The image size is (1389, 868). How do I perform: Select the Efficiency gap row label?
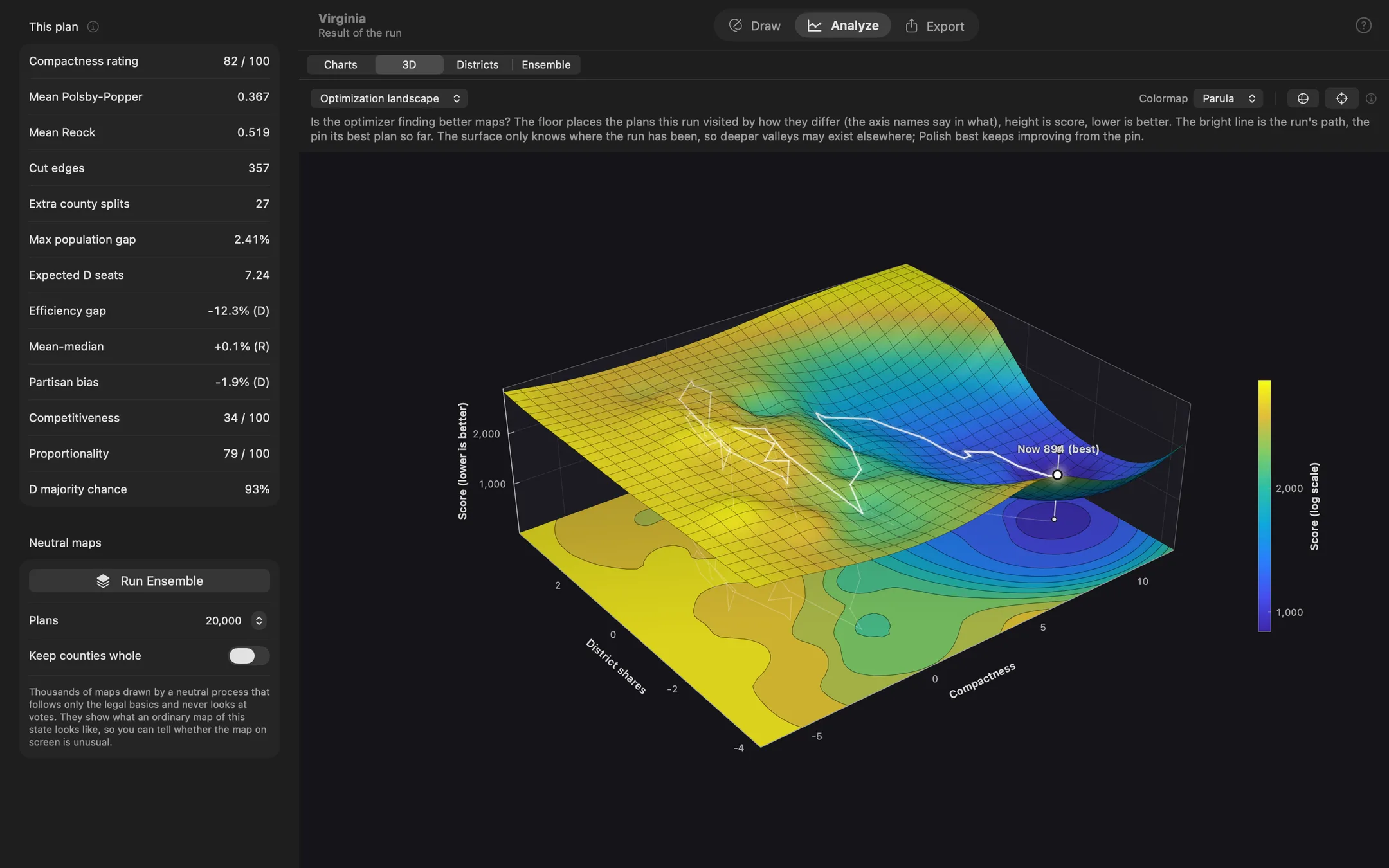tap(68, 311)
